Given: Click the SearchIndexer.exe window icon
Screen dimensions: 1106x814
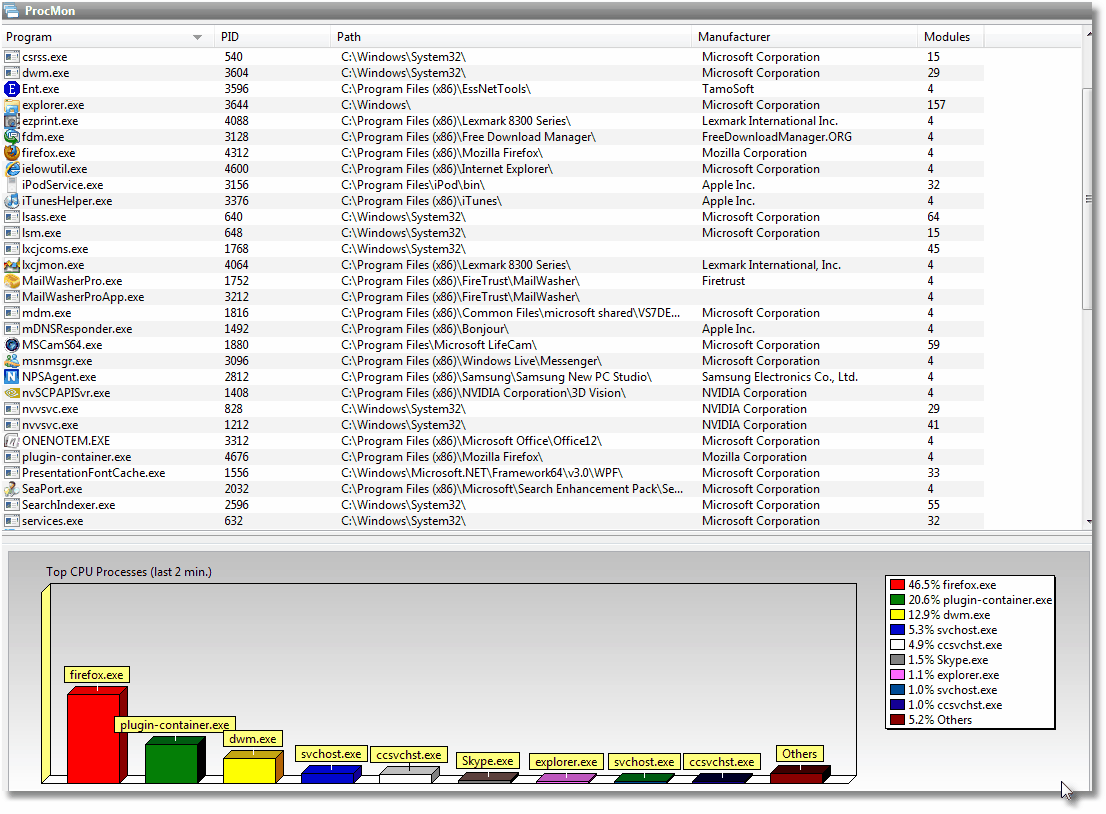Looking at the screenshot, I should [11, 505].
